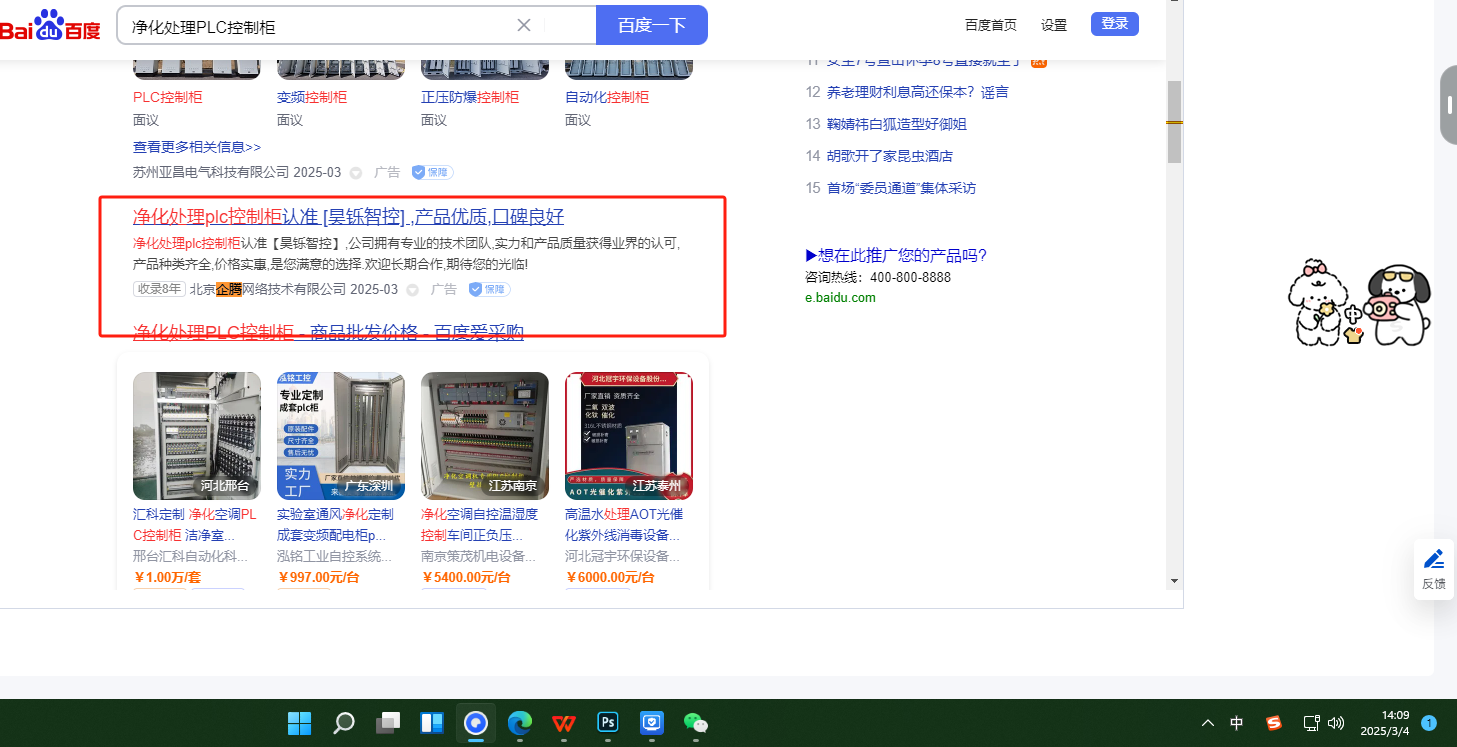Click the 保障 badge on the 苏州亚昌 ad

coord(432,172)
